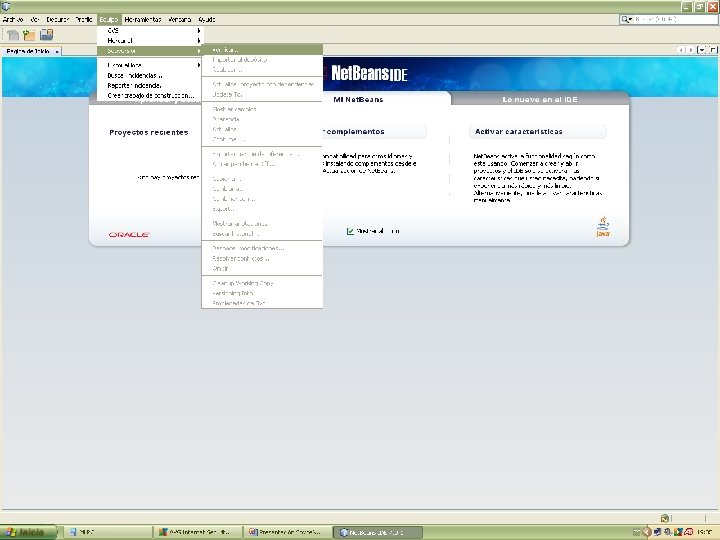Open the Depurar menu
The height and width of the screenshot is (540, 720).
click(57, 19)
